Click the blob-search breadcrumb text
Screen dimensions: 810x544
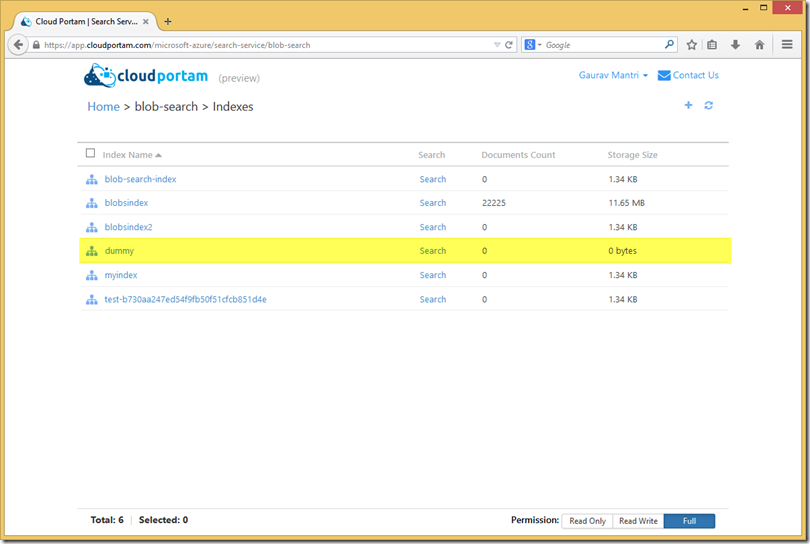[166, 107]
